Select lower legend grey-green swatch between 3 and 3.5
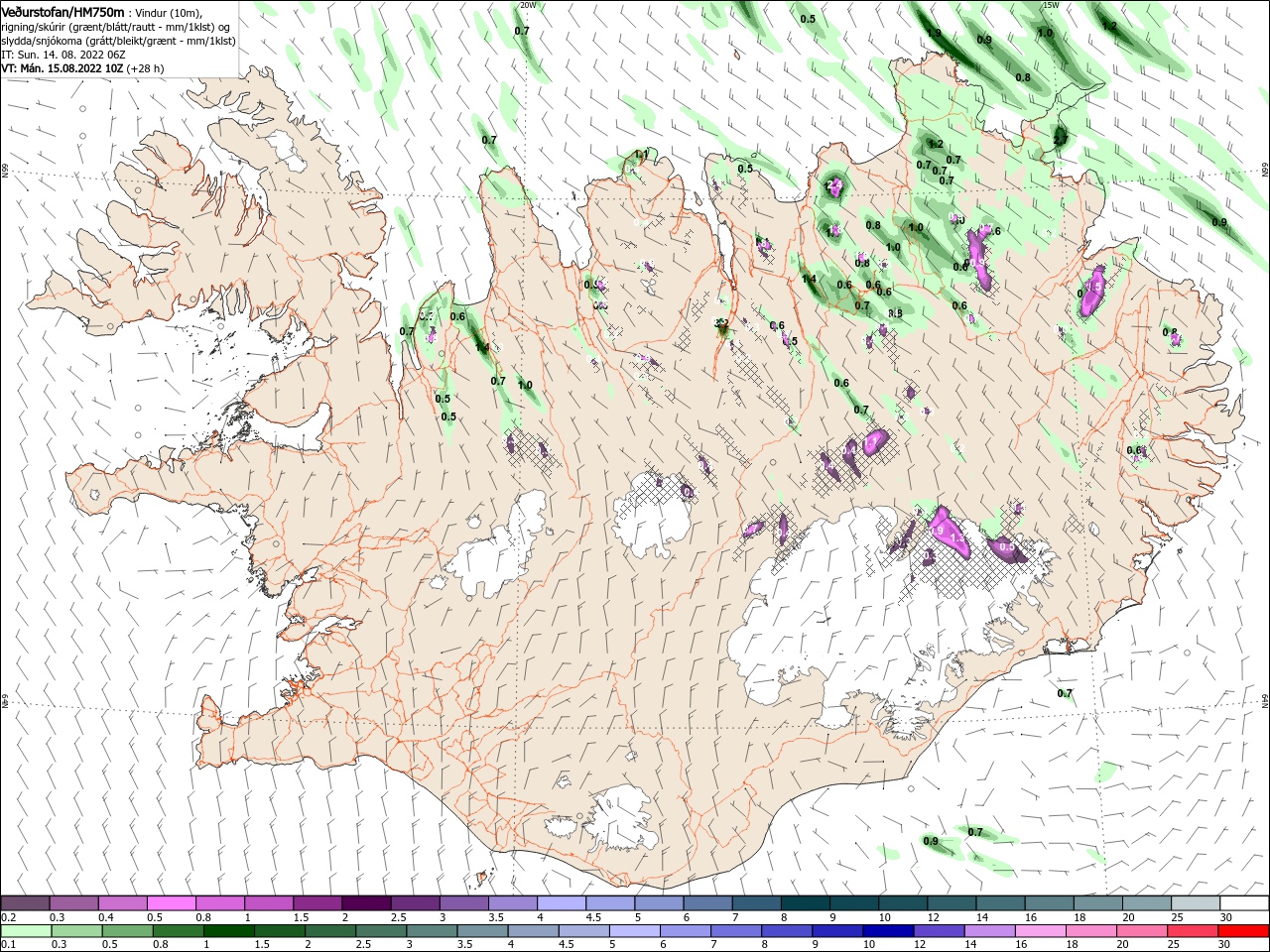Screen dimensions: 1270x952 click(x=431, y=931)
